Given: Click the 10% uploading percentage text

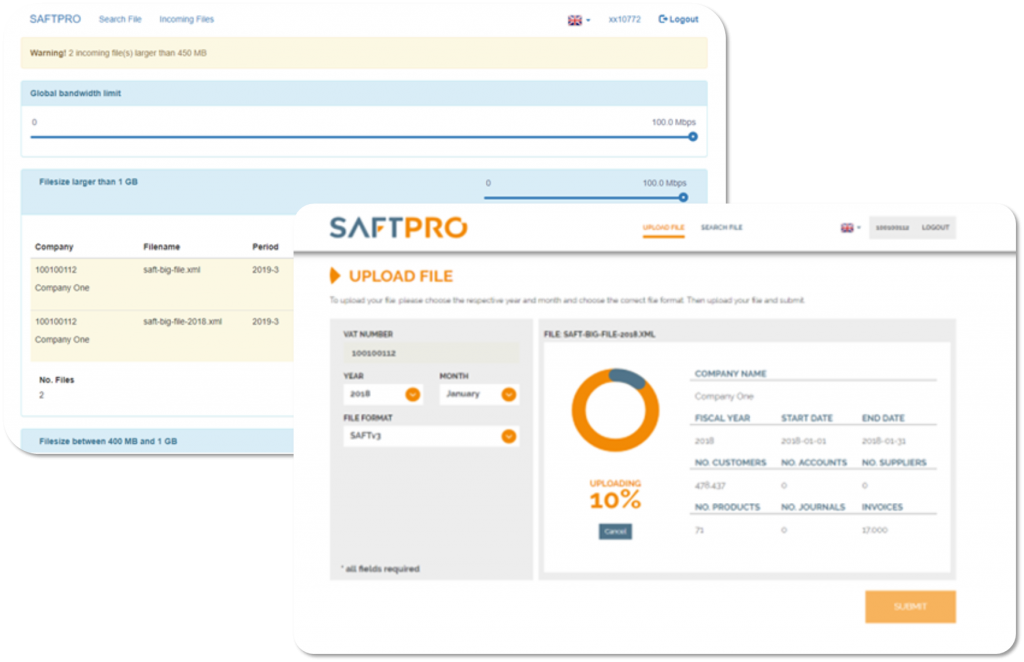Looking at the screenshot, I should pyautogui.click(x=615, y=500).
